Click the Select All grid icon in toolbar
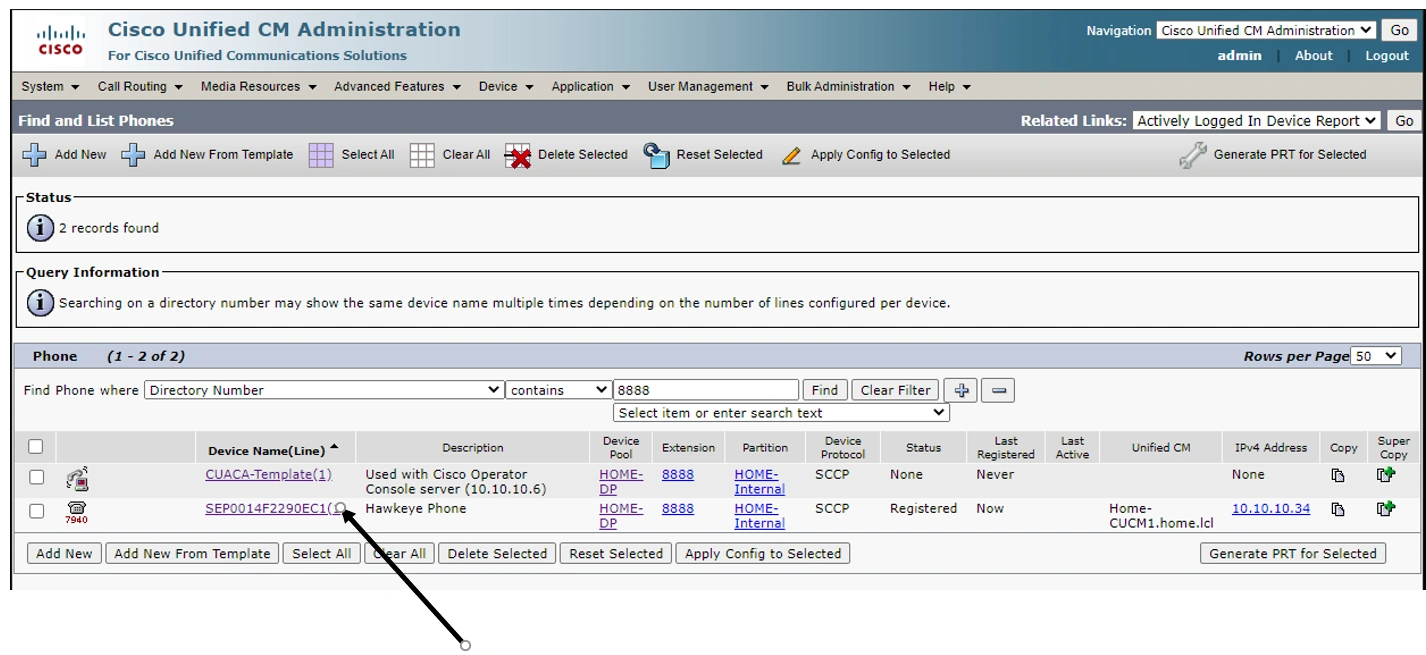Viewport: 1426px width, 655px height. click(x=321, y=155)
